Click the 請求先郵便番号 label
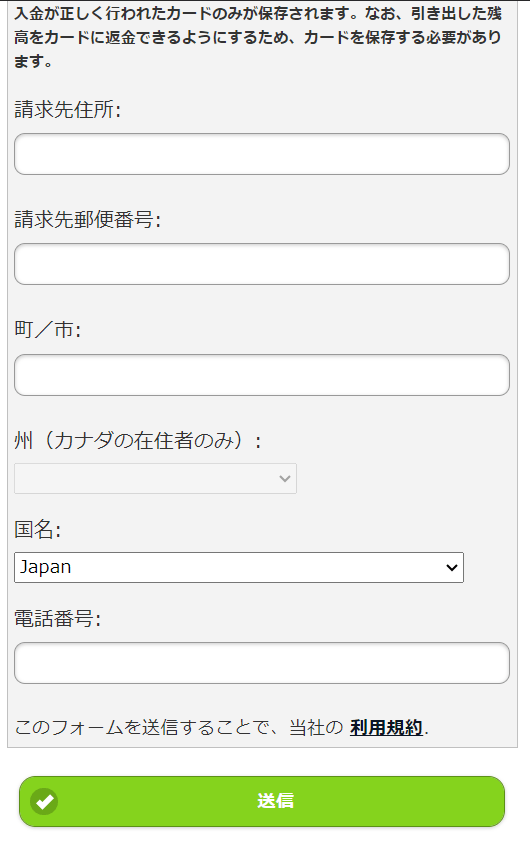530x859 pixels. pyautogui.click(x=88, y=220)
